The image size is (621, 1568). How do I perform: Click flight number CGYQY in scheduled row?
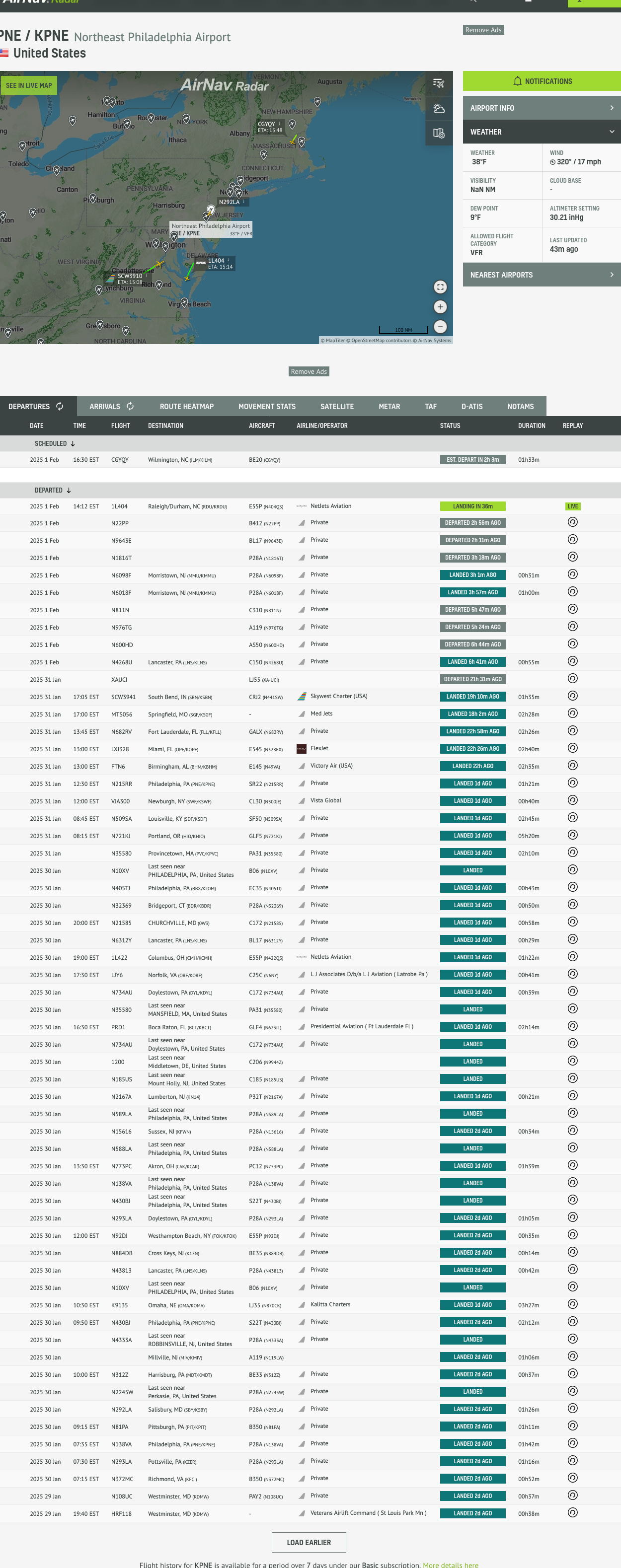pos(120,460)
